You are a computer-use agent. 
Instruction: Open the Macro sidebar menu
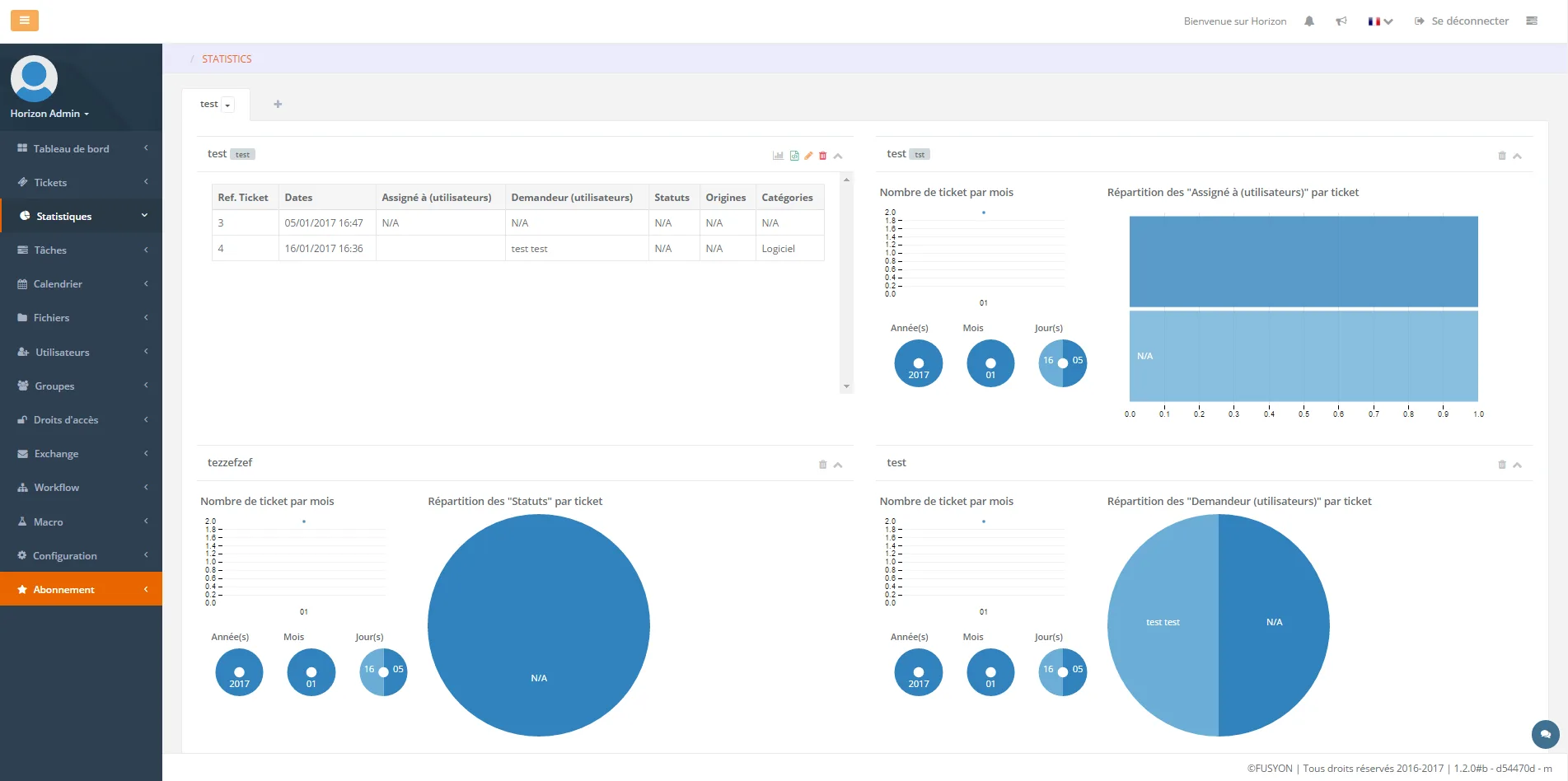tap(81, 521)
